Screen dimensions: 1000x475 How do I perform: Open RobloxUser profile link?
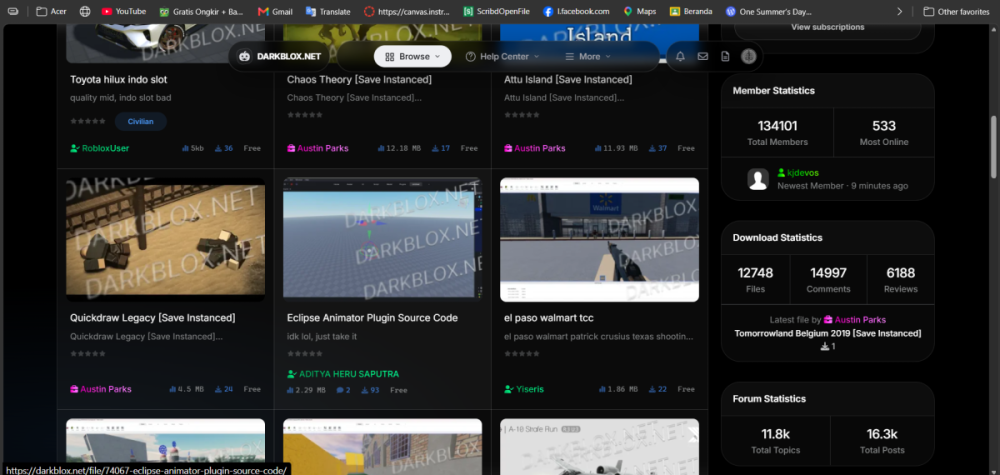pyautogui.click(x=99, y=148)
